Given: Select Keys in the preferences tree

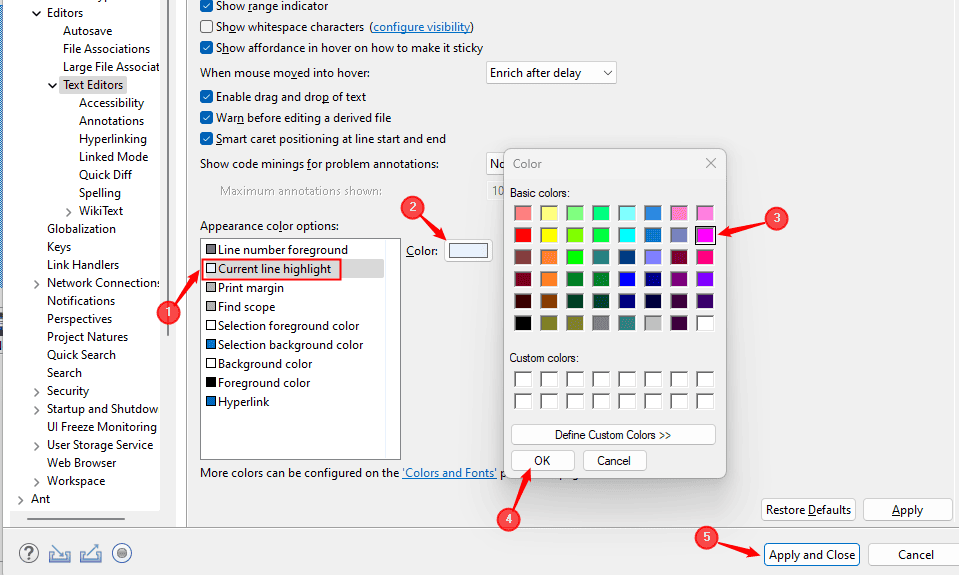Looking at the screenshot, I should coord(59,247).
